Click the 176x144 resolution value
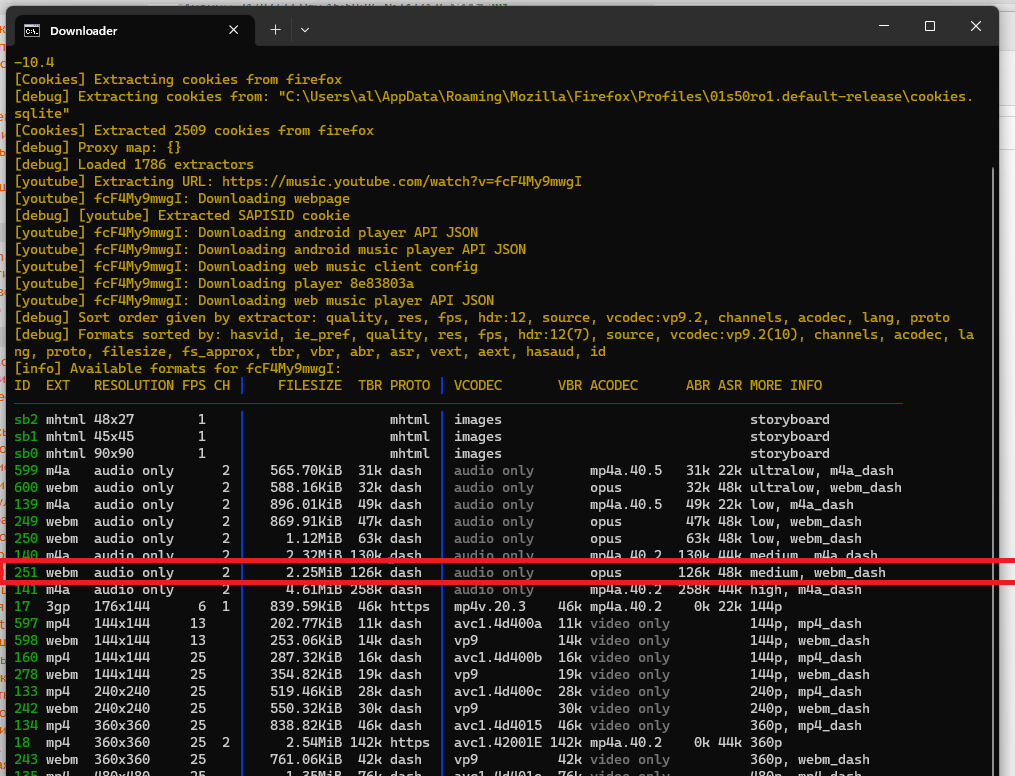1015x776 pixels. pos(122,606)
